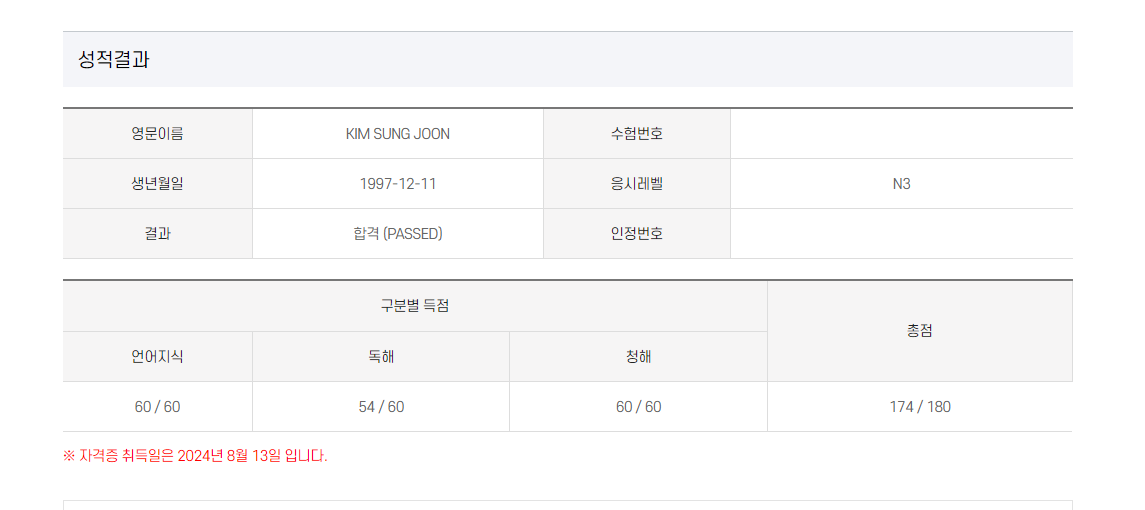Click the 독해 column header

coord(381,357)
